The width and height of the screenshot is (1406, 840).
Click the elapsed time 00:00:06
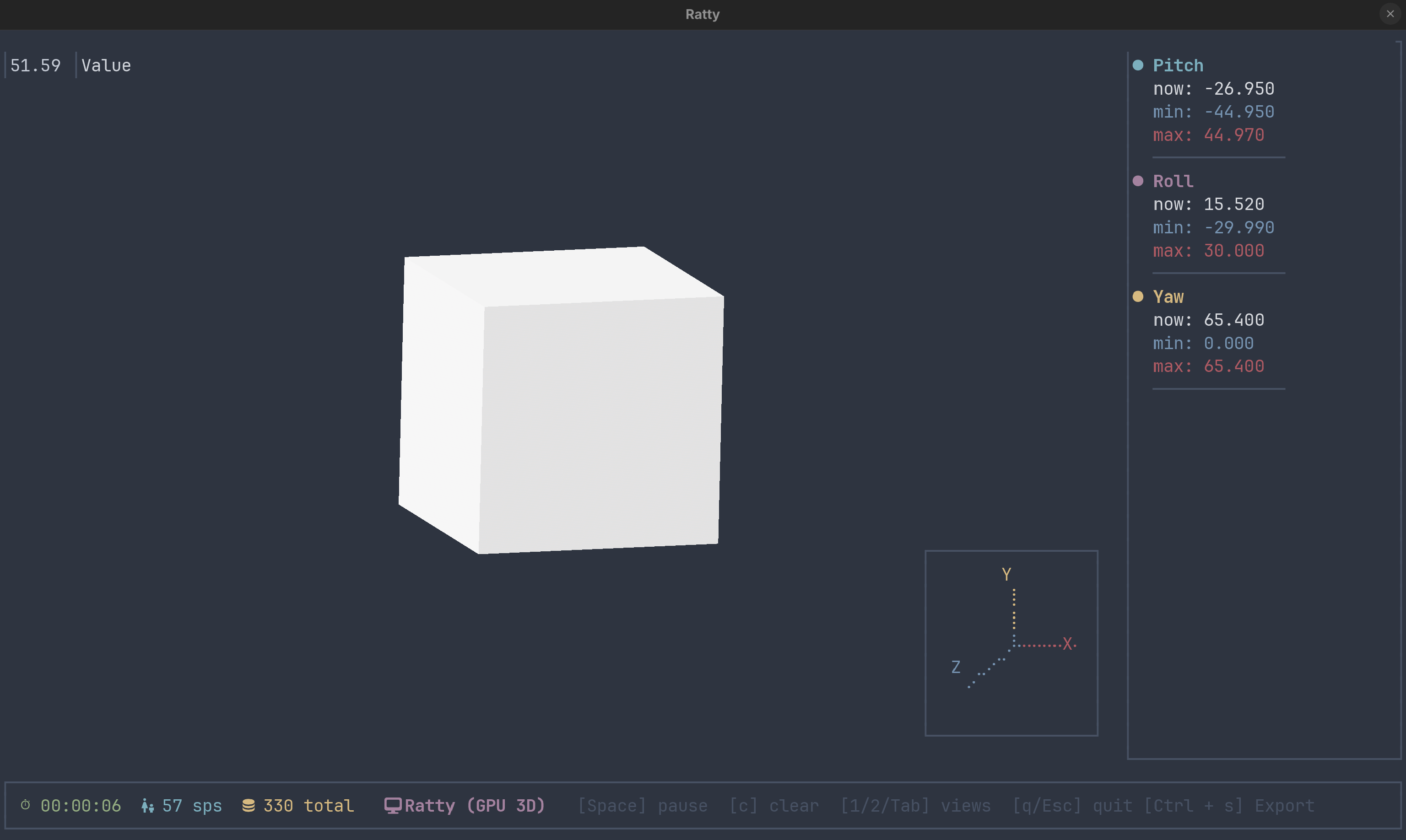(81, 806)
